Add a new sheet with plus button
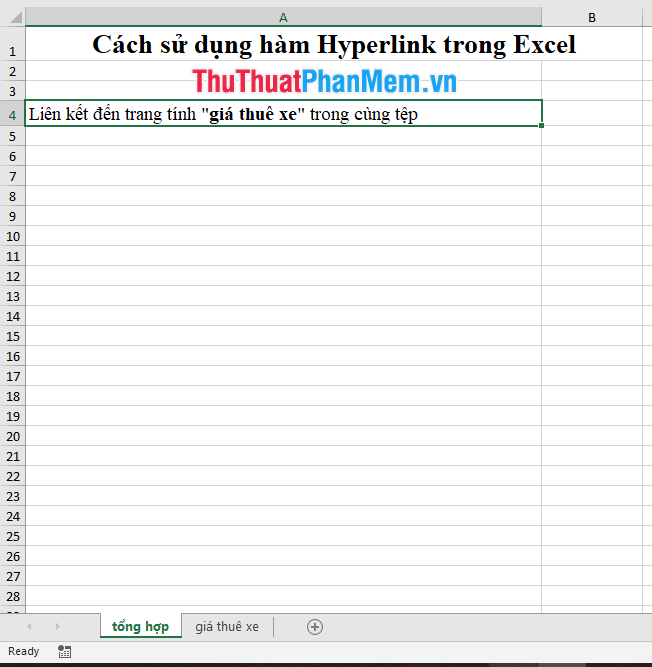 click(x=315, y=627)
